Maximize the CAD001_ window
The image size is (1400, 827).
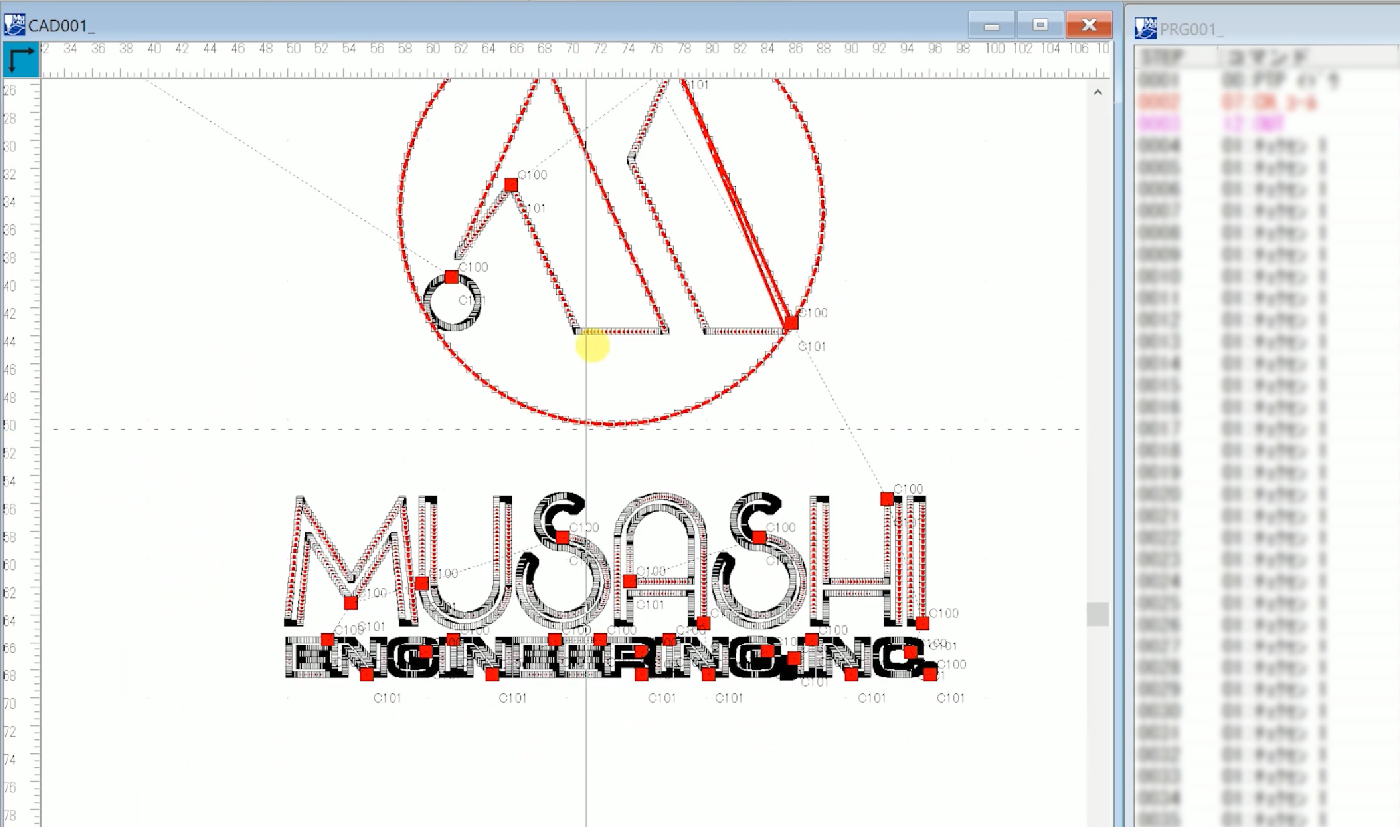(x=1040, y=25)
